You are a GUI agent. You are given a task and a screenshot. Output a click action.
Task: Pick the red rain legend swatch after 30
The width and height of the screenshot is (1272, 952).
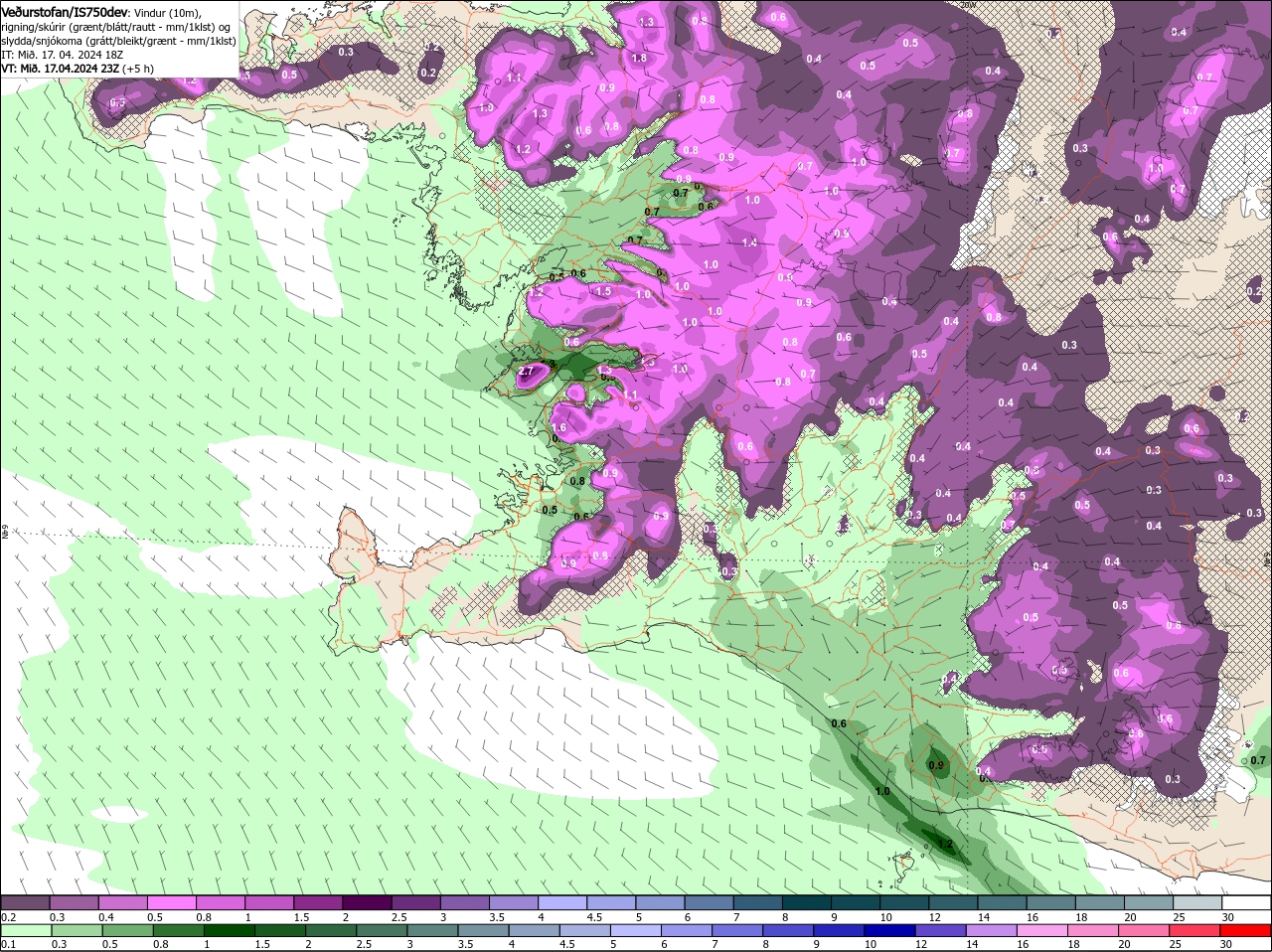click(1244, 930)
